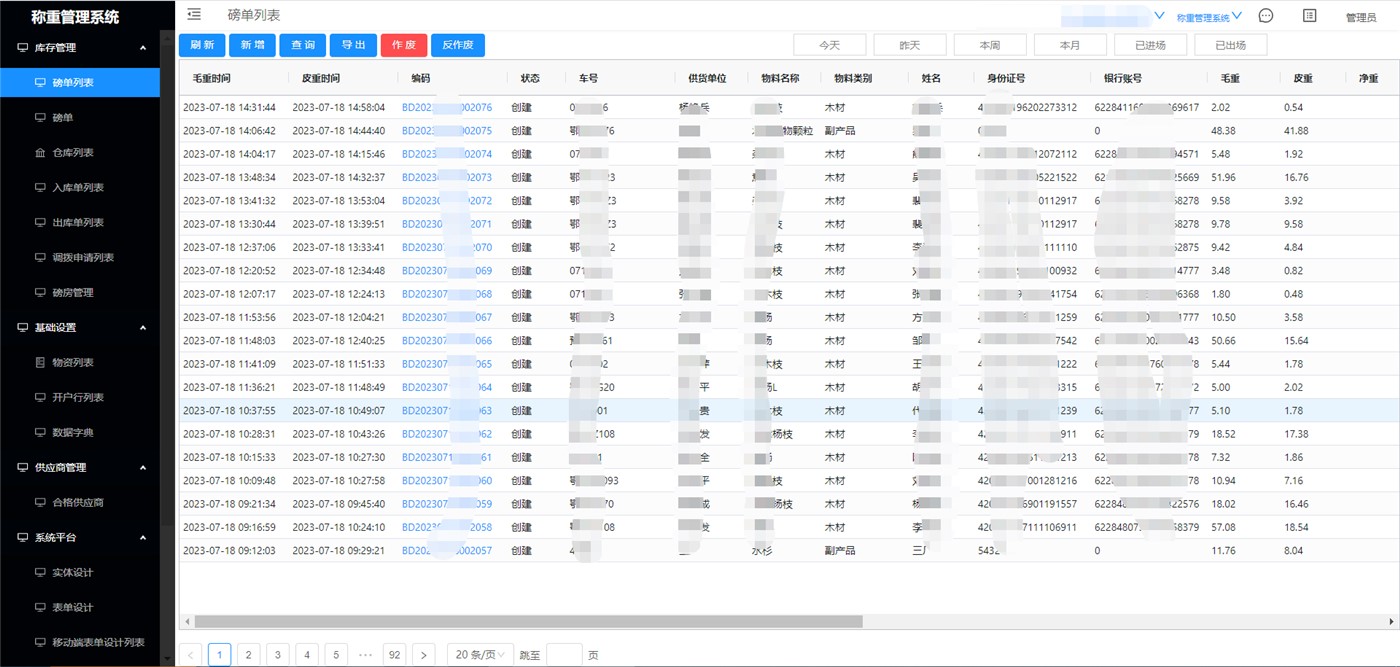
Task: Open the messages chat bubble icon
Action: click(1266, 16)
